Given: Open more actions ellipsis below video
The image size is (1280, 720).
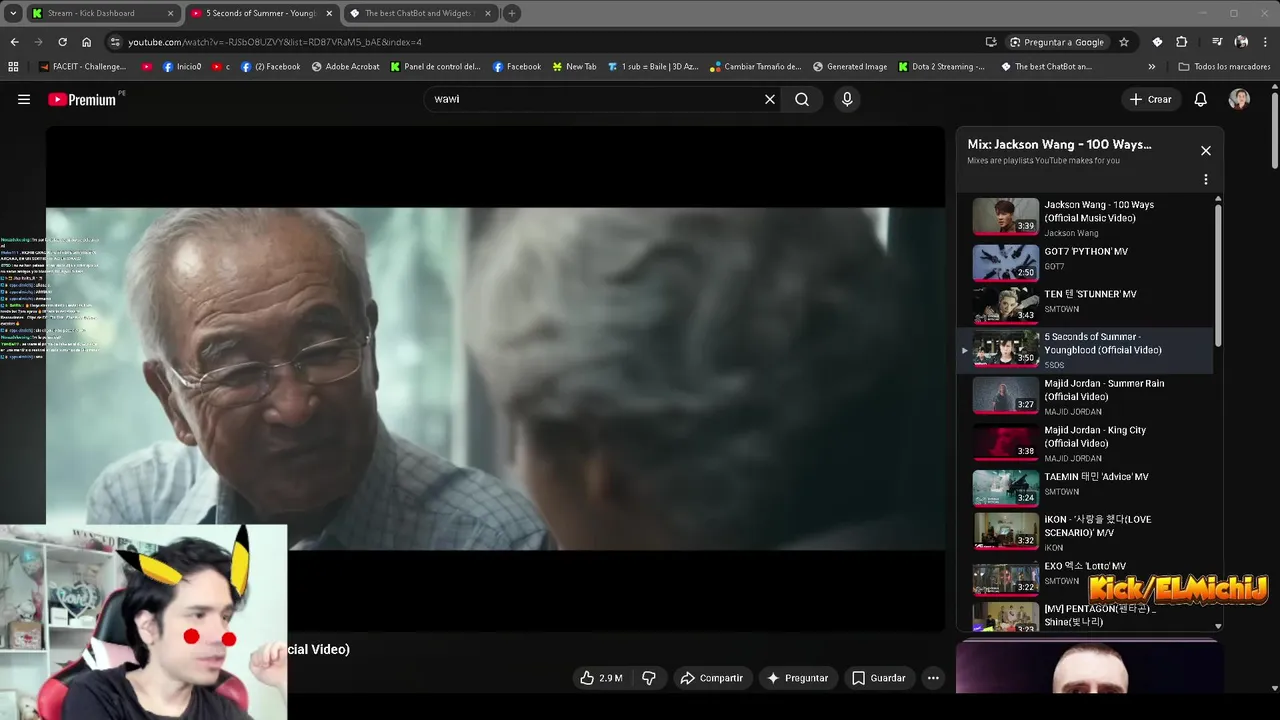Looking at the screenshot, I should (x=933, y=678).
